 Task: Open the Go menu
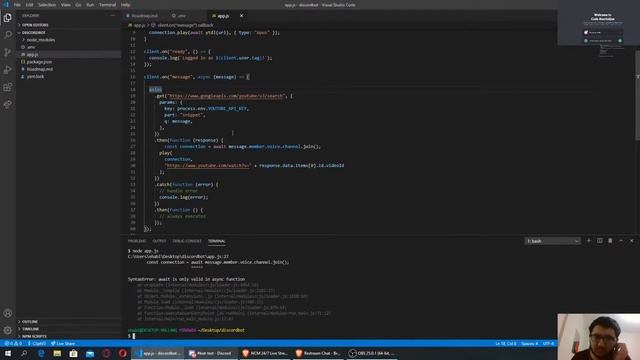point(78,5)
